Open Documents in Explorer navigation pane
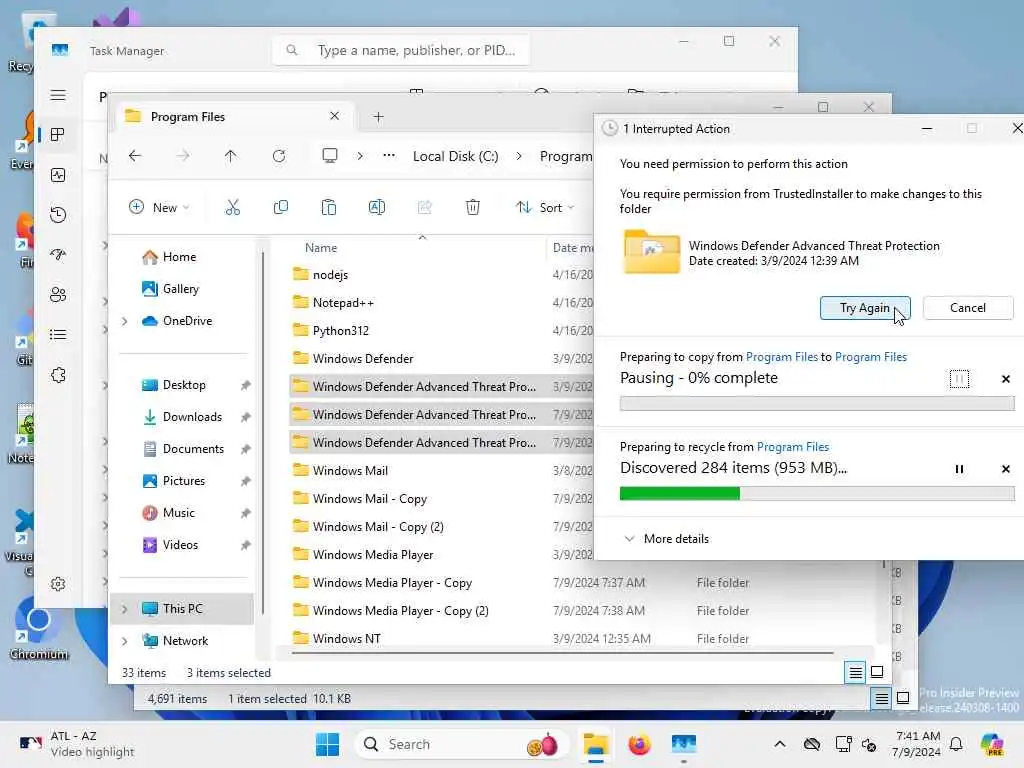Viewport: 1024px width, 768px height. coord(184,449)
